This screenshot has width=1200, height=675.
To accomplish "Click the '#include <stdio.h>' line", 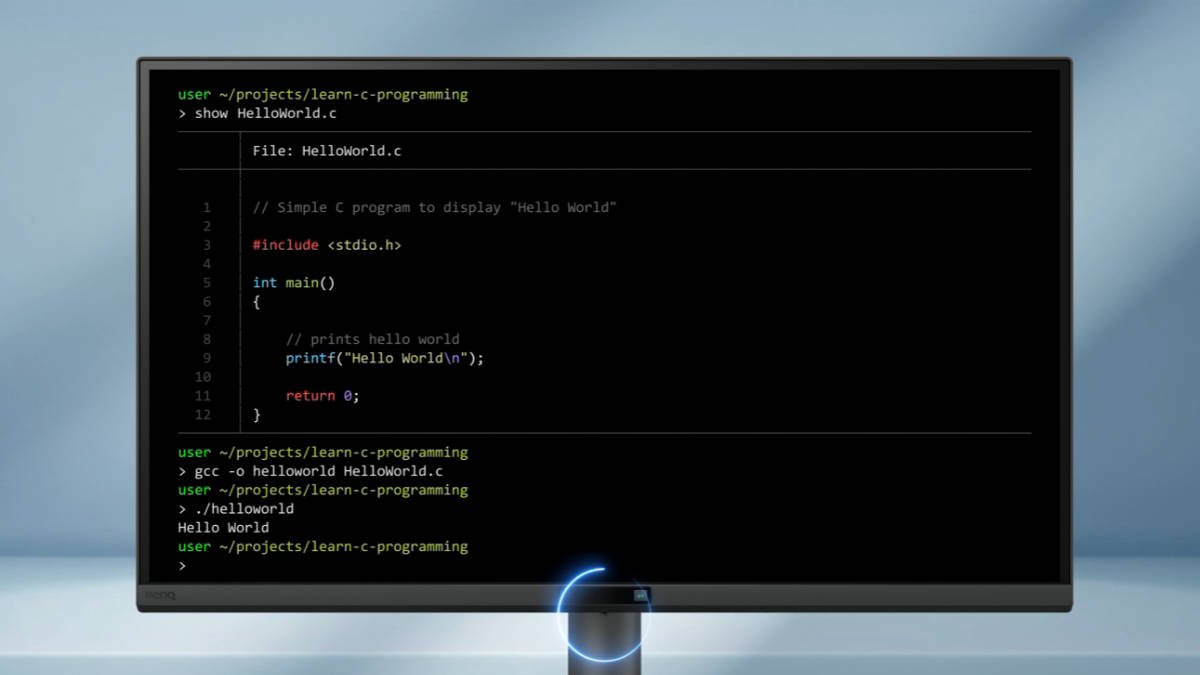I will (x=327, y=245).
